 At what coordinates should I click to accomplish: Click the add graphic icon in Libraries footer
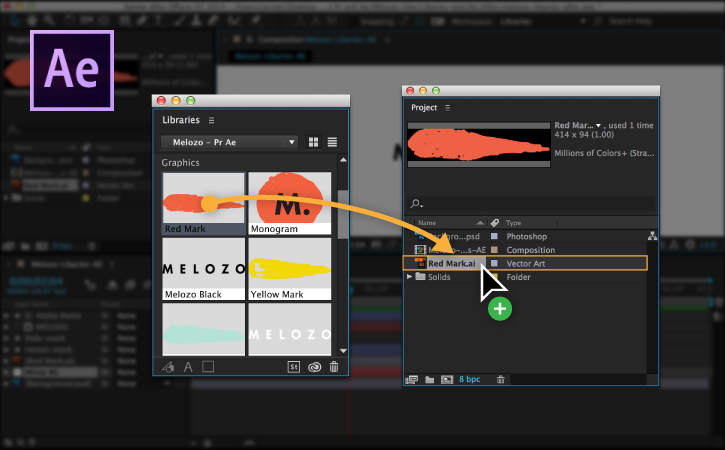[168, 367]
